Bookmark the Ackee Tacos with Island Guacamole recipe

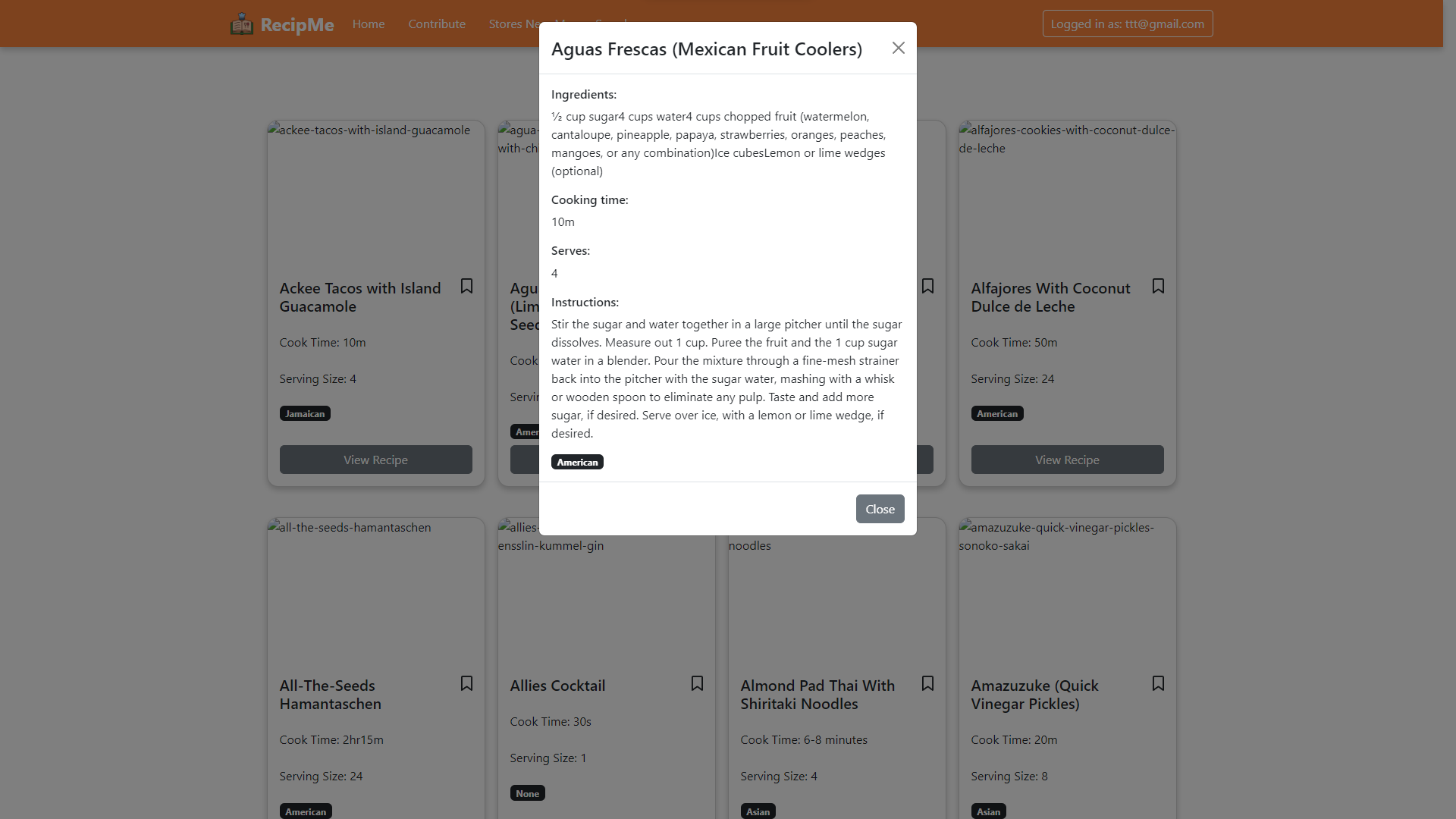tap(466, 286)
